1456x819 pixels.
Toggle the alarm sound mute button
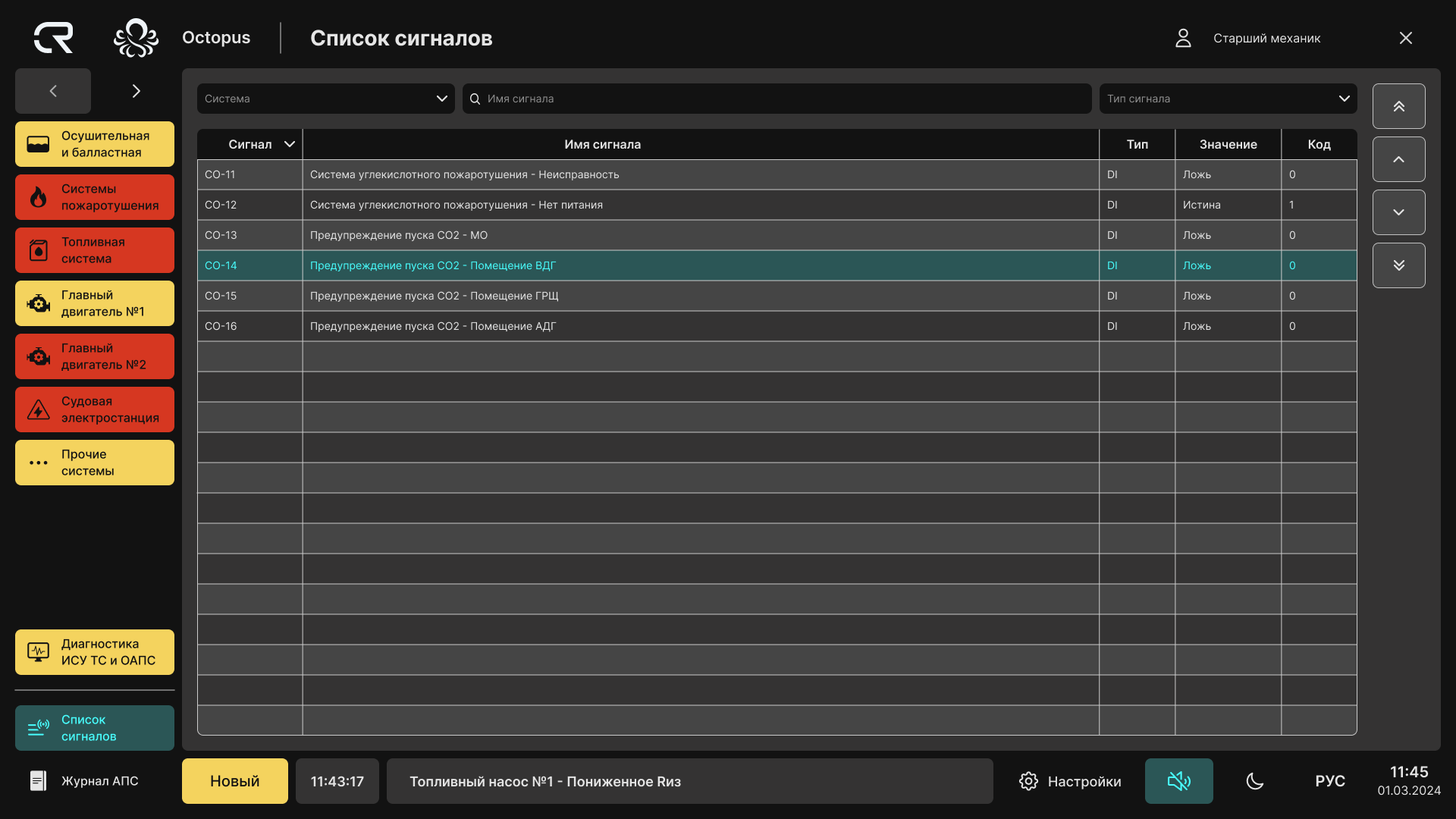point(1178,781)
